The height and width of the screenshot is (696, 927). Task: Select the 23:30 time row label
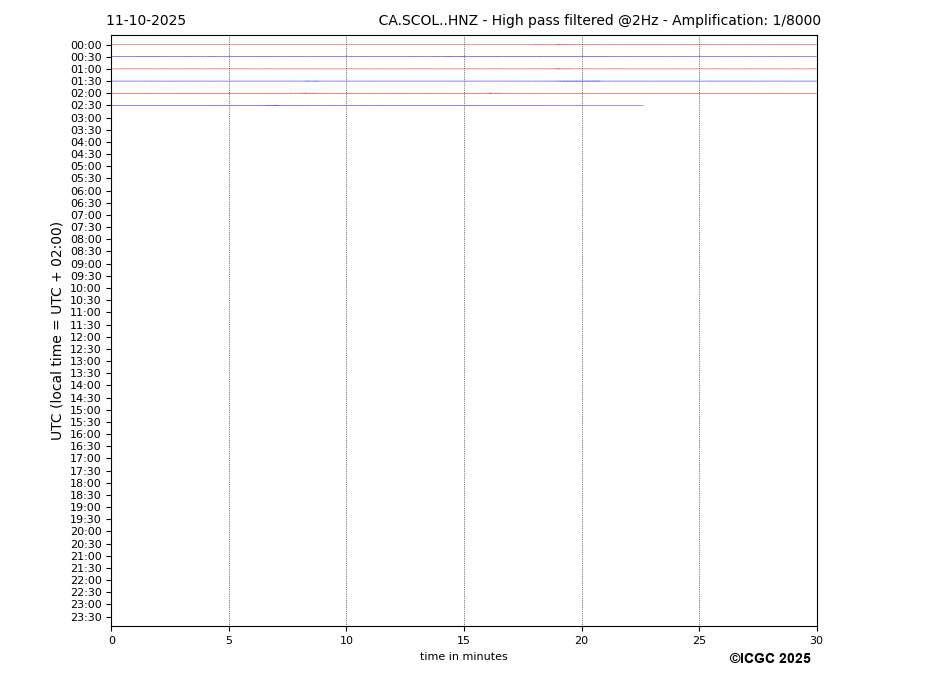click(x=86, y=617)
